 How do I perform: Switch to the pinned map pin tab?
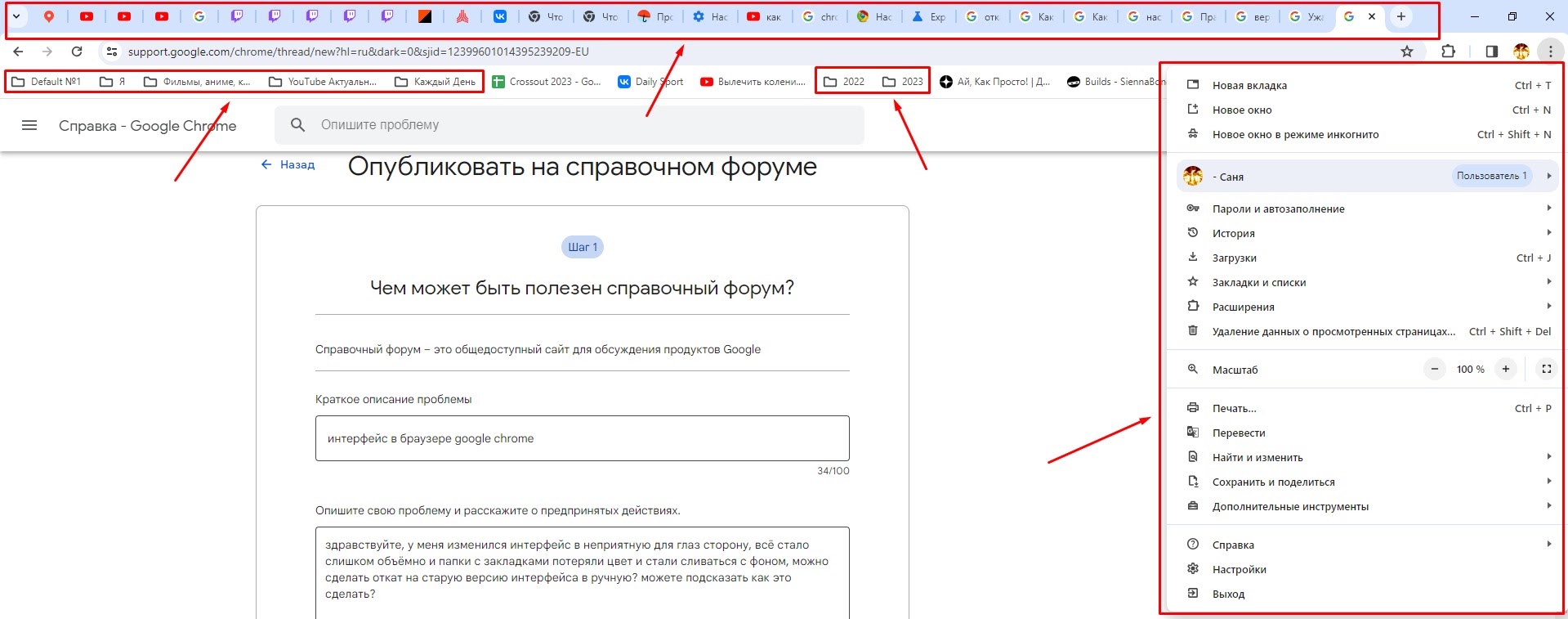point(49,16)
